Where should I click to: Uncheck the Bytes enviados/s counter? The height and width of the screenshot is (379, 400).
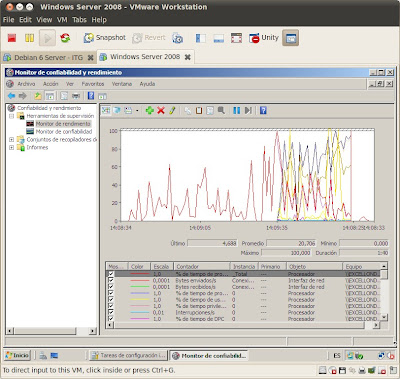pyautogui.click(x=111, y=280)
